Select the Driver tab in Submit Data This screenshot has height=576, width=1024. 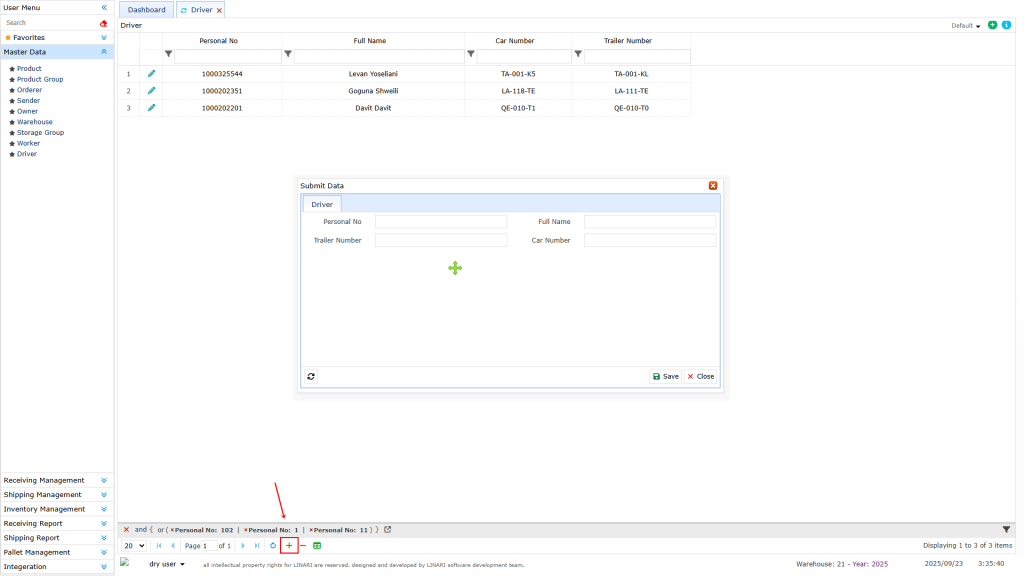click(322, 203)
